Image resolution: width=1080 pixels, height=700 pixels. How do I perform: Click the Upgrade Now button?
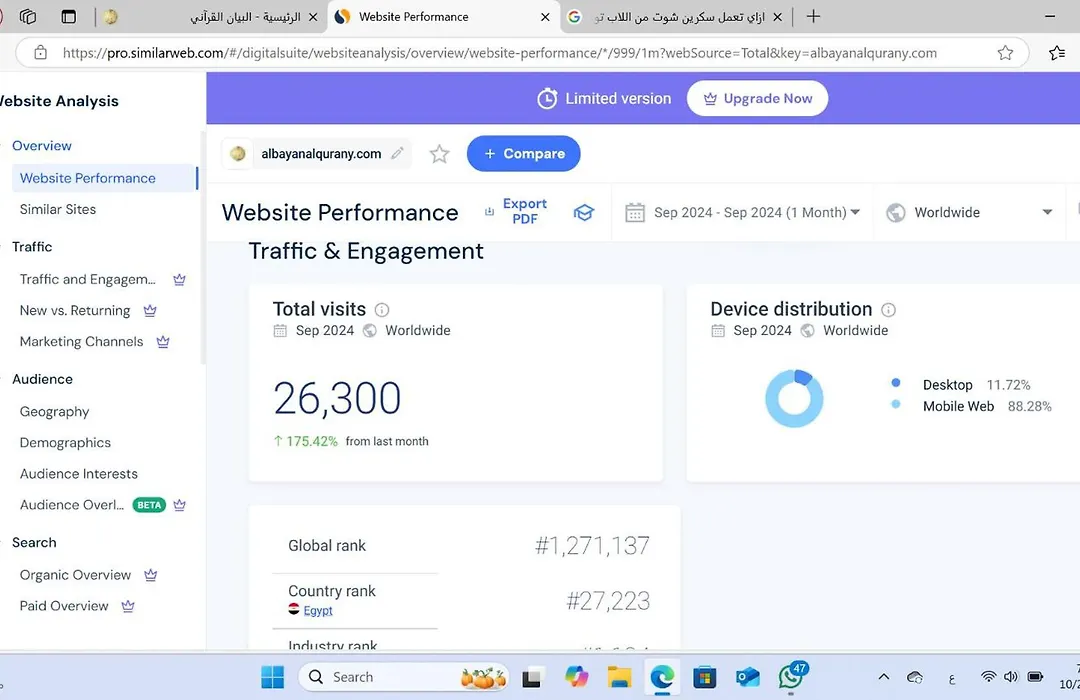tap(757, 98)
